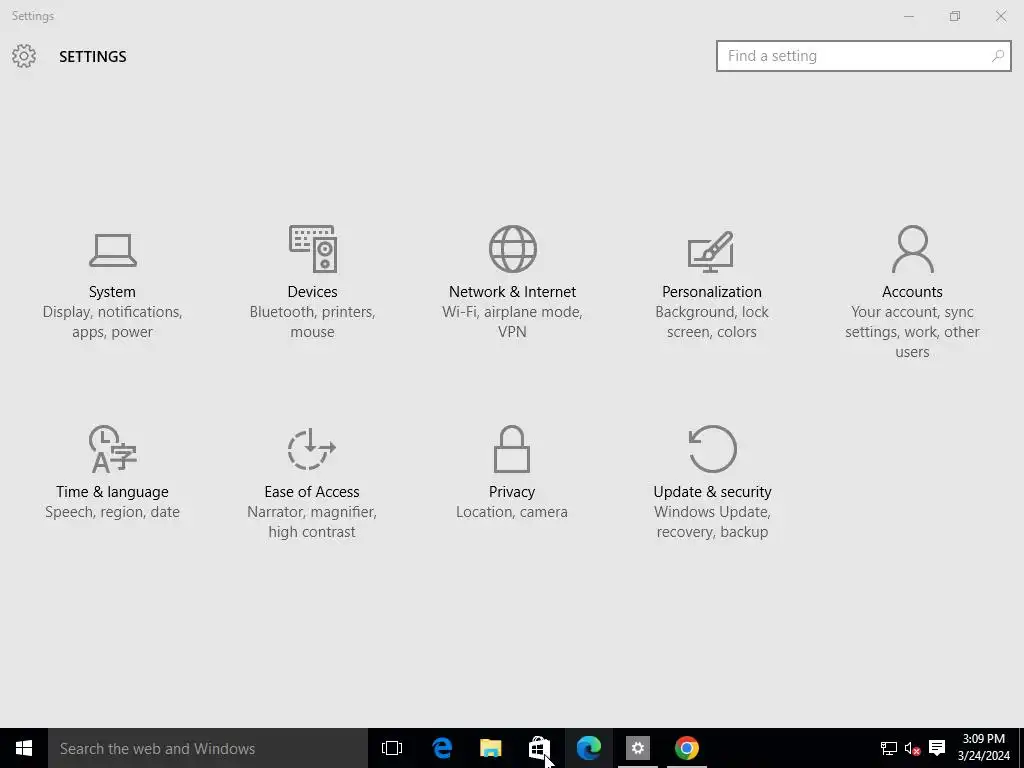Open the Network & Internet globe icon
1024x768 pixels.
pyautogui.click(x=513, y=249)
